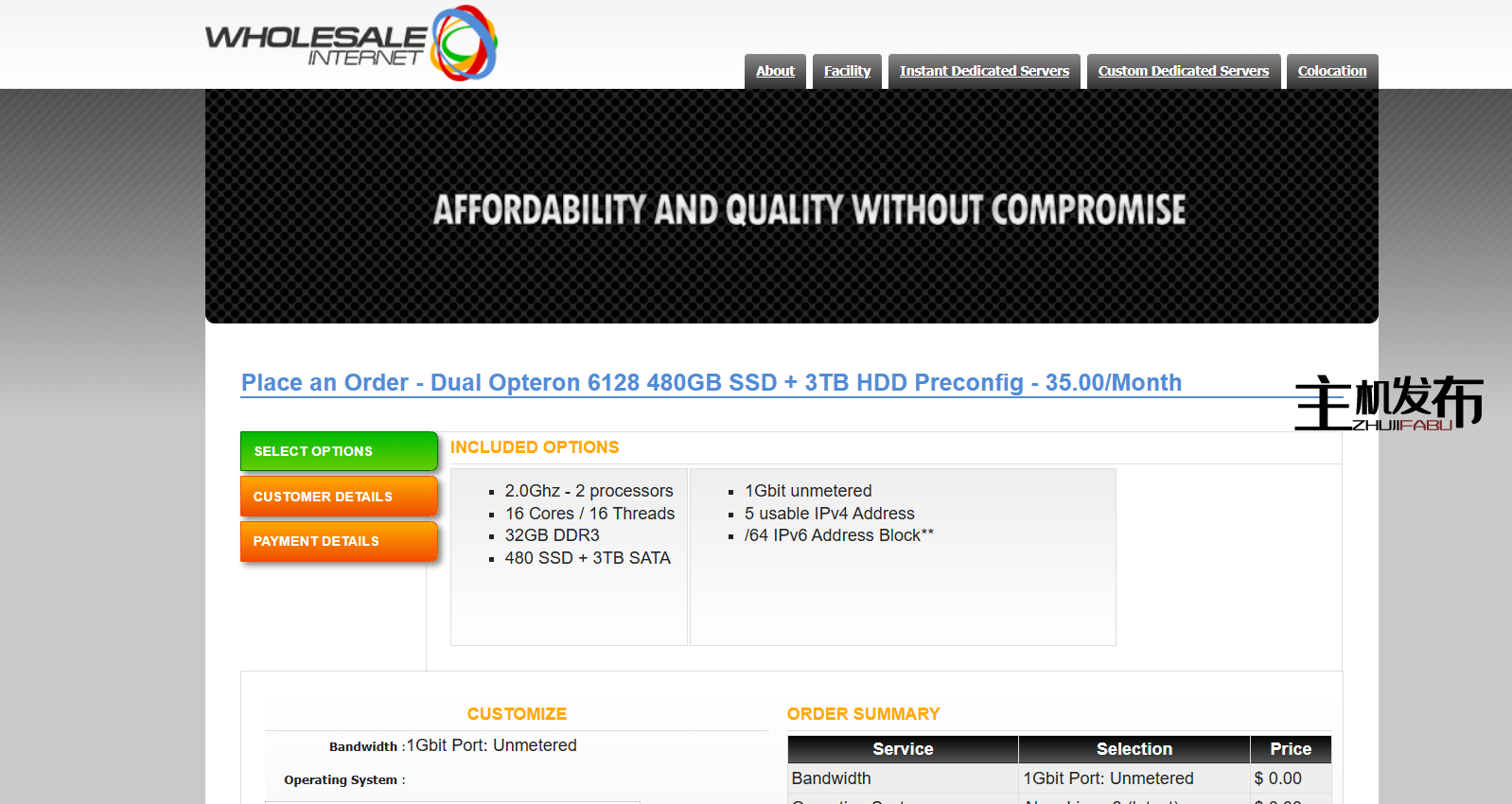Click the affordability banner image

click(x=791, y=207)
